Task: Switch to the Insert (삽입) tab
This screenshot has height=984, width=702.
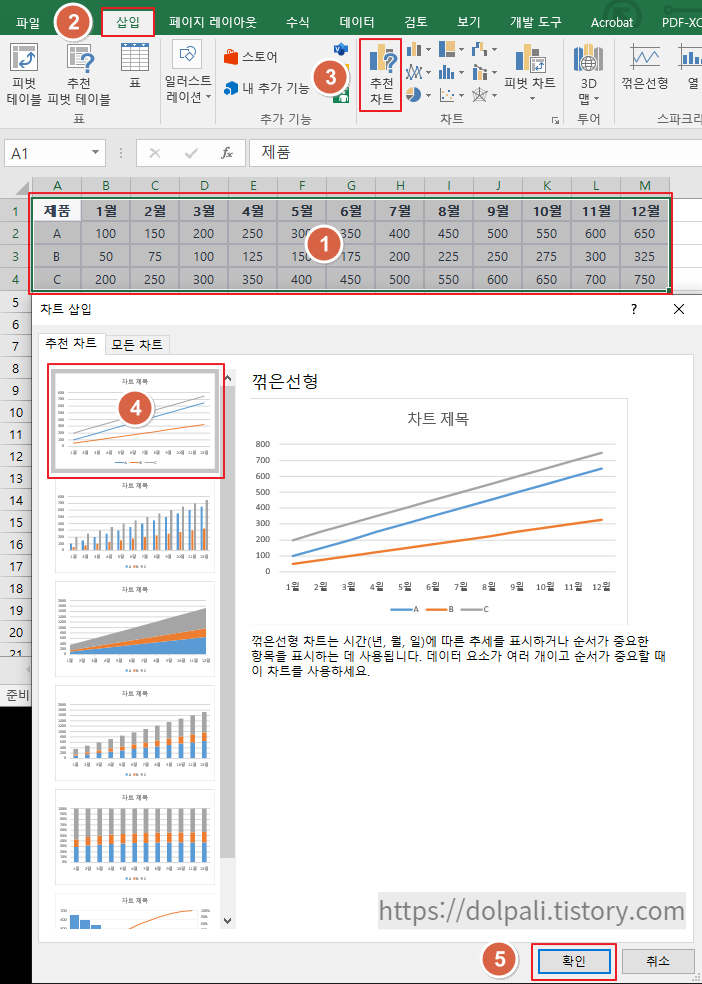Action: (x=128, y=23)
